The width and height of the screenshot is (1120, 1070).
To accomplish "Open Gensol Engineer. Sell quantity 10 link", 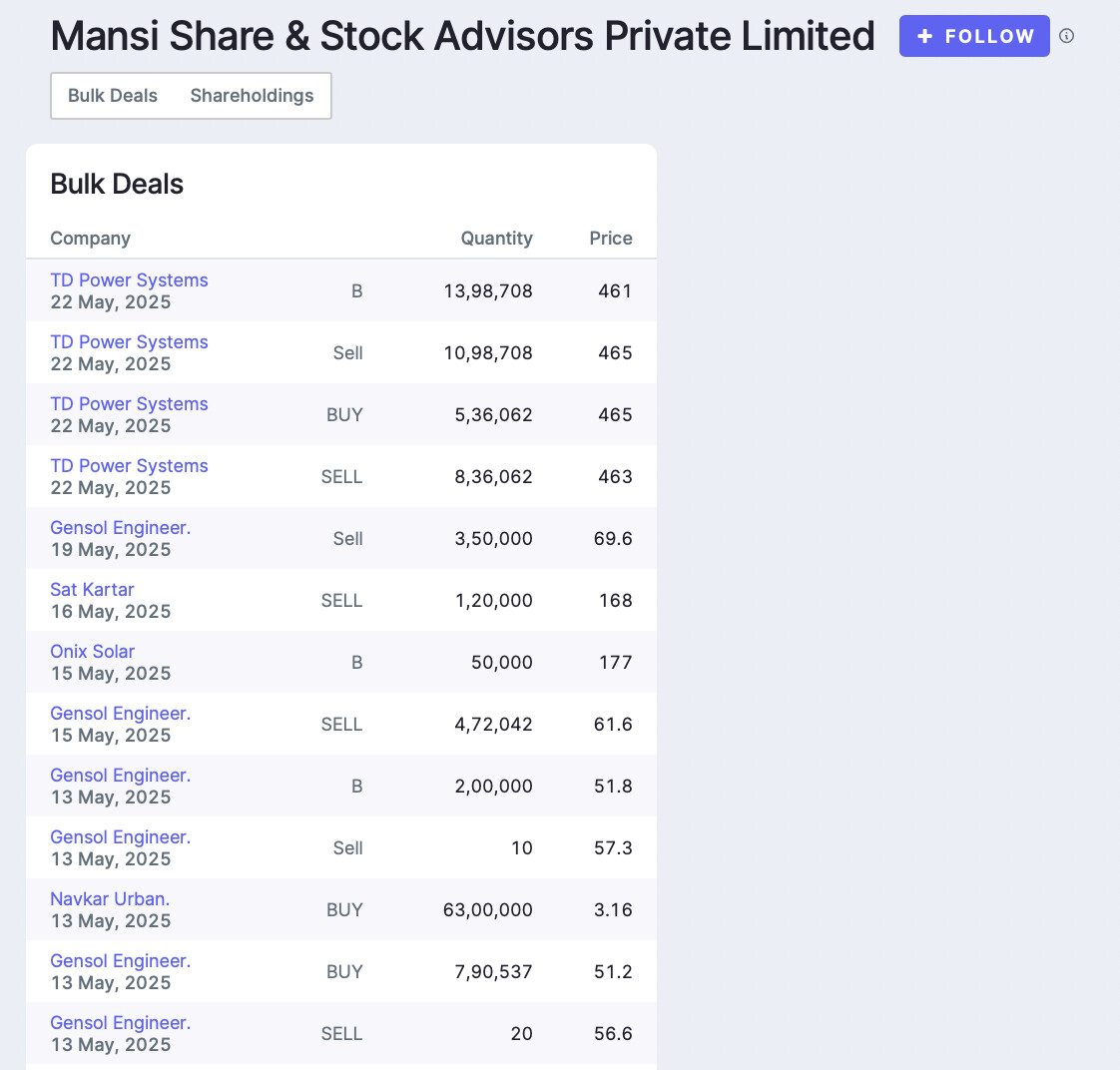I will pos(120,837).
